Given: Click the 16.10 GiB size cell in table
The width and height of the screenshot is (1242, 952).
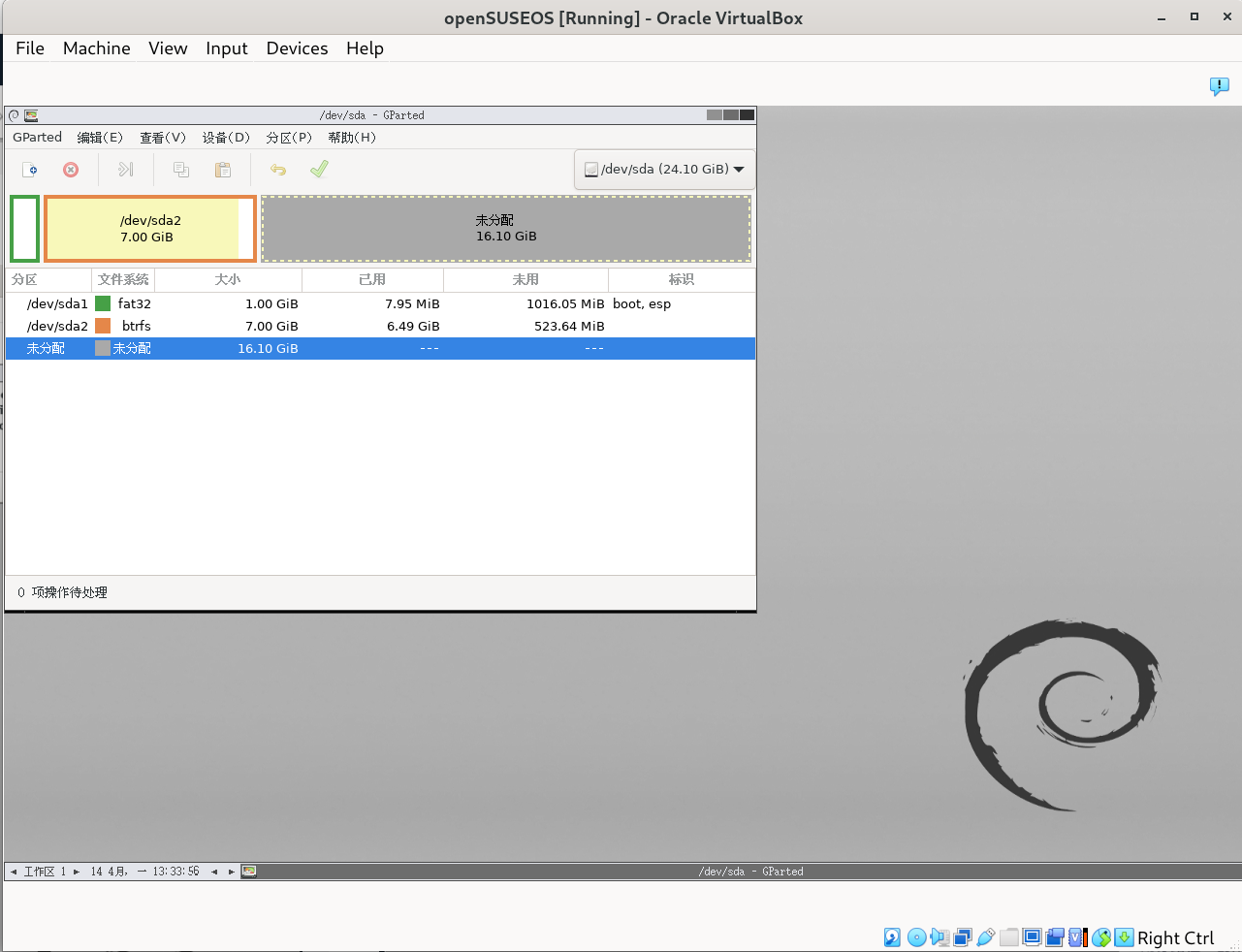Looking at the screenshot, I should 268,348.
